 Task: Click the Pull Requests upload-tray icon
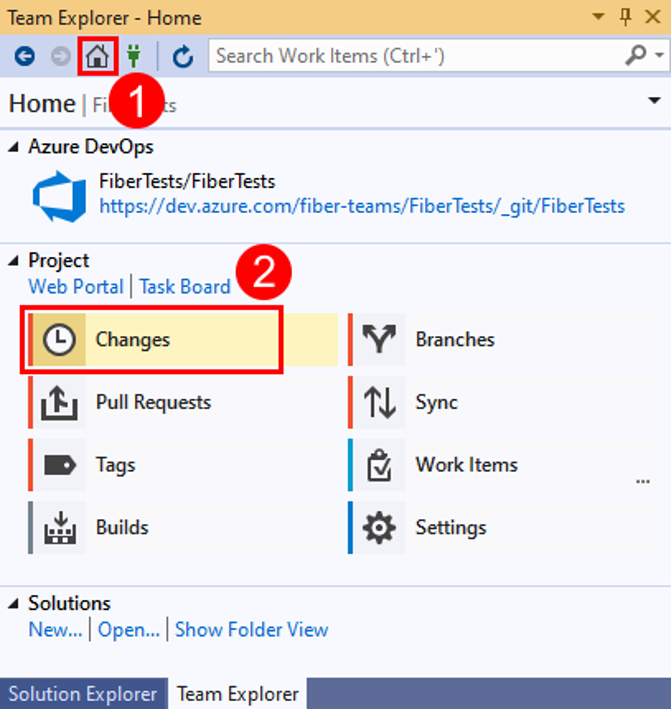[59, 402]
